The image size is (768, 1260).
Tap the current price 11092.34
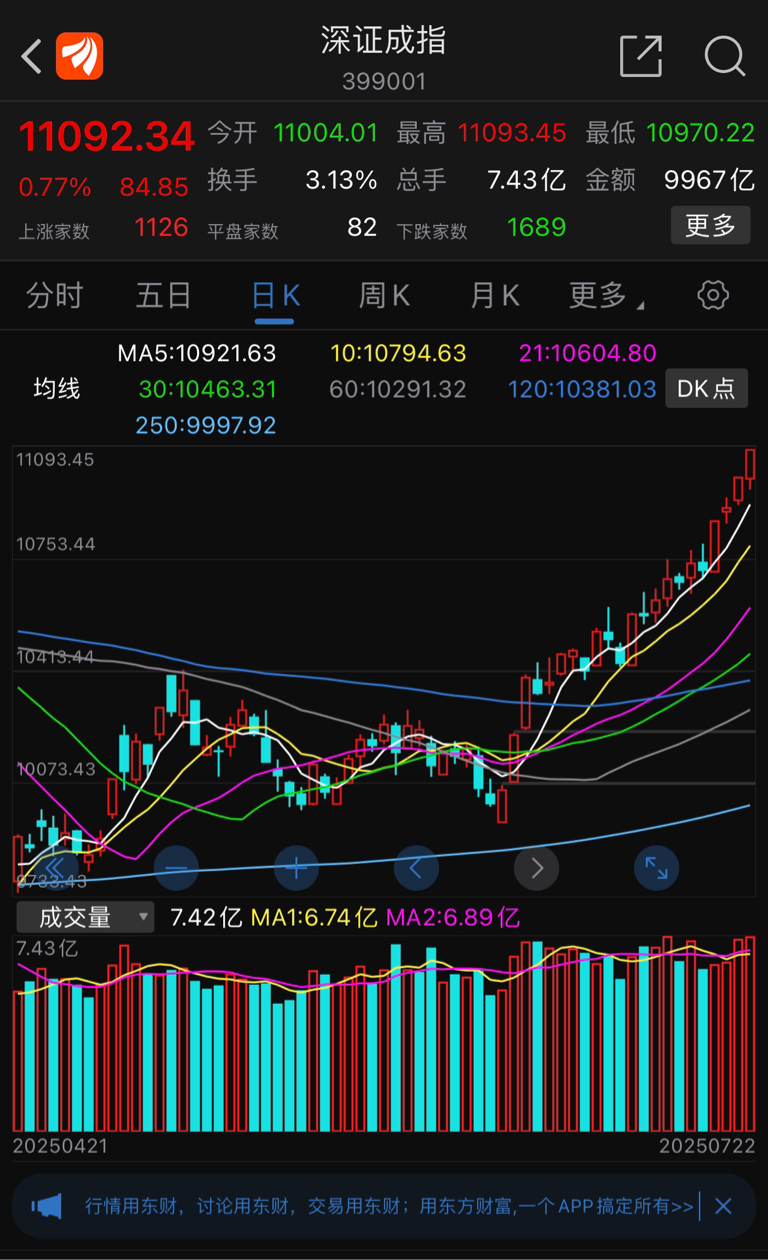pos(106,136)
